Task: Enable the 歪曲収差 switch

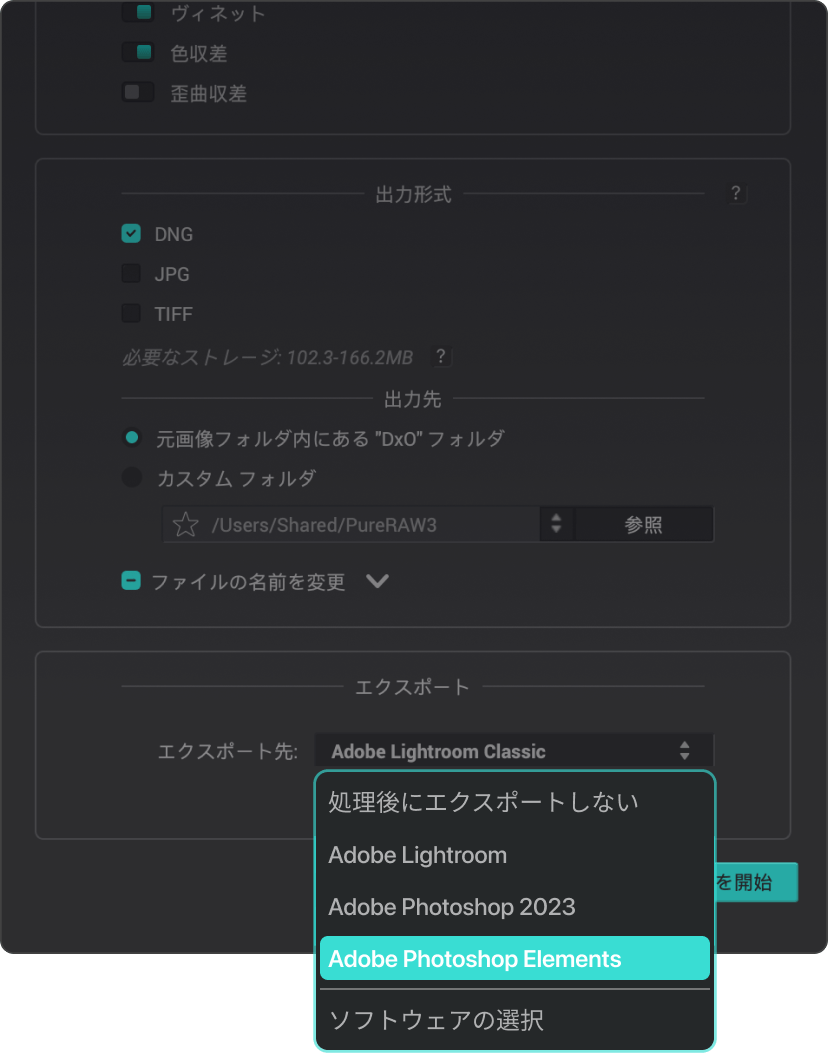Action: [138, 92]
